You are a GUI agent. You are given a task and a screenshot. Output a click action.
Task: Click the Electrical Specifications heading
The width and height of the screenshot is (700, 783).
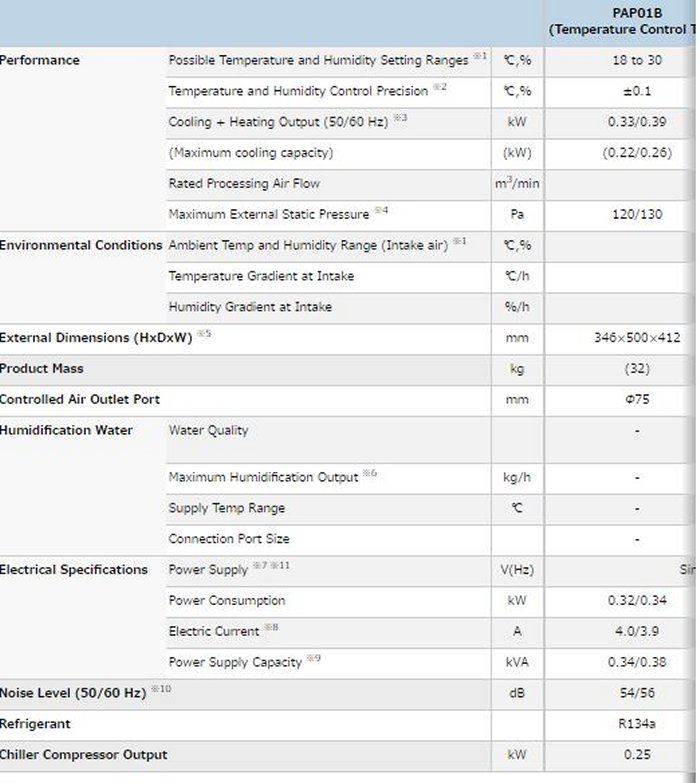tap(73, 569)
